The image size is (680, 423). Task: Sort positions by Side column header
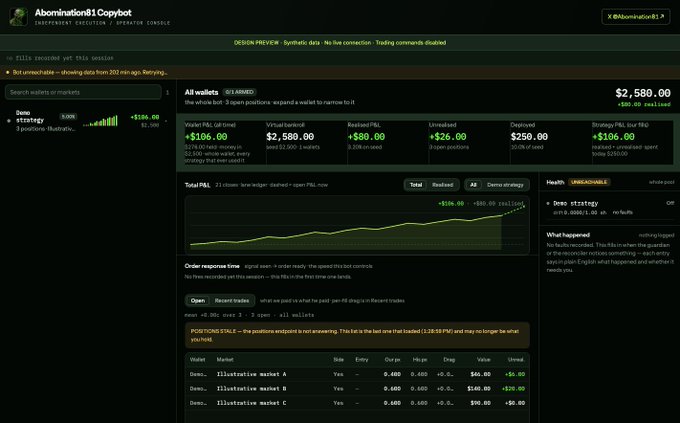click(x=338, y=360)
